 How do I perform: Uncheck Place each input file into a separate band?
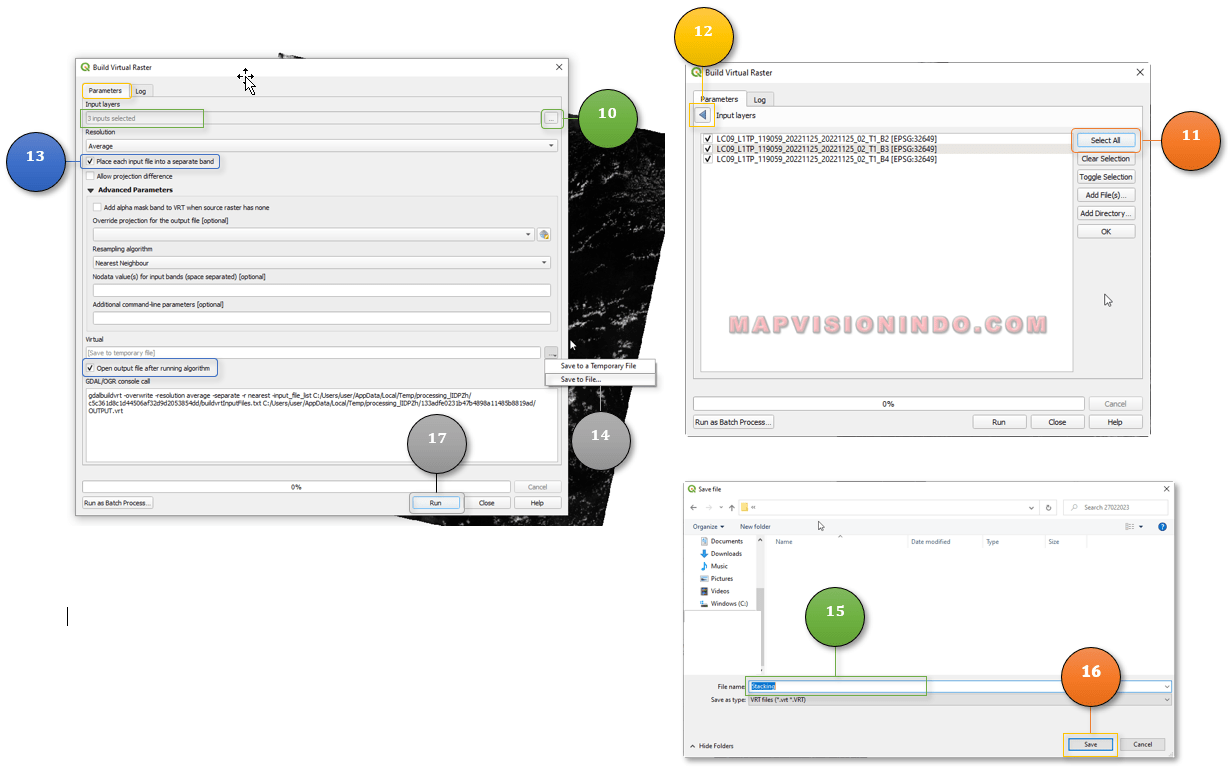click(x=91, y=161)
